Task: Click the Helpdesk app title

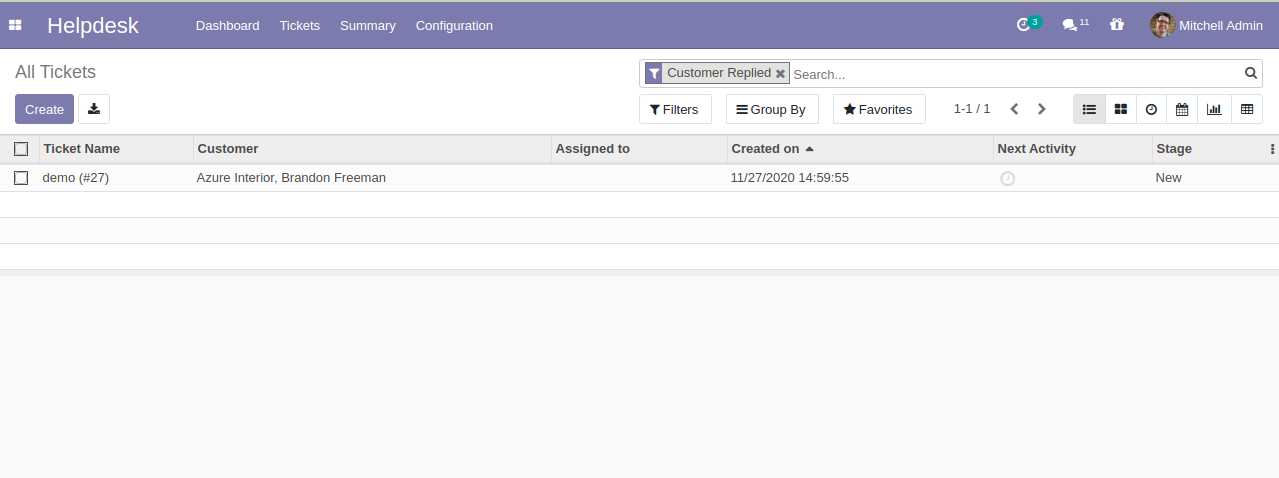Action: click(93, 25)
